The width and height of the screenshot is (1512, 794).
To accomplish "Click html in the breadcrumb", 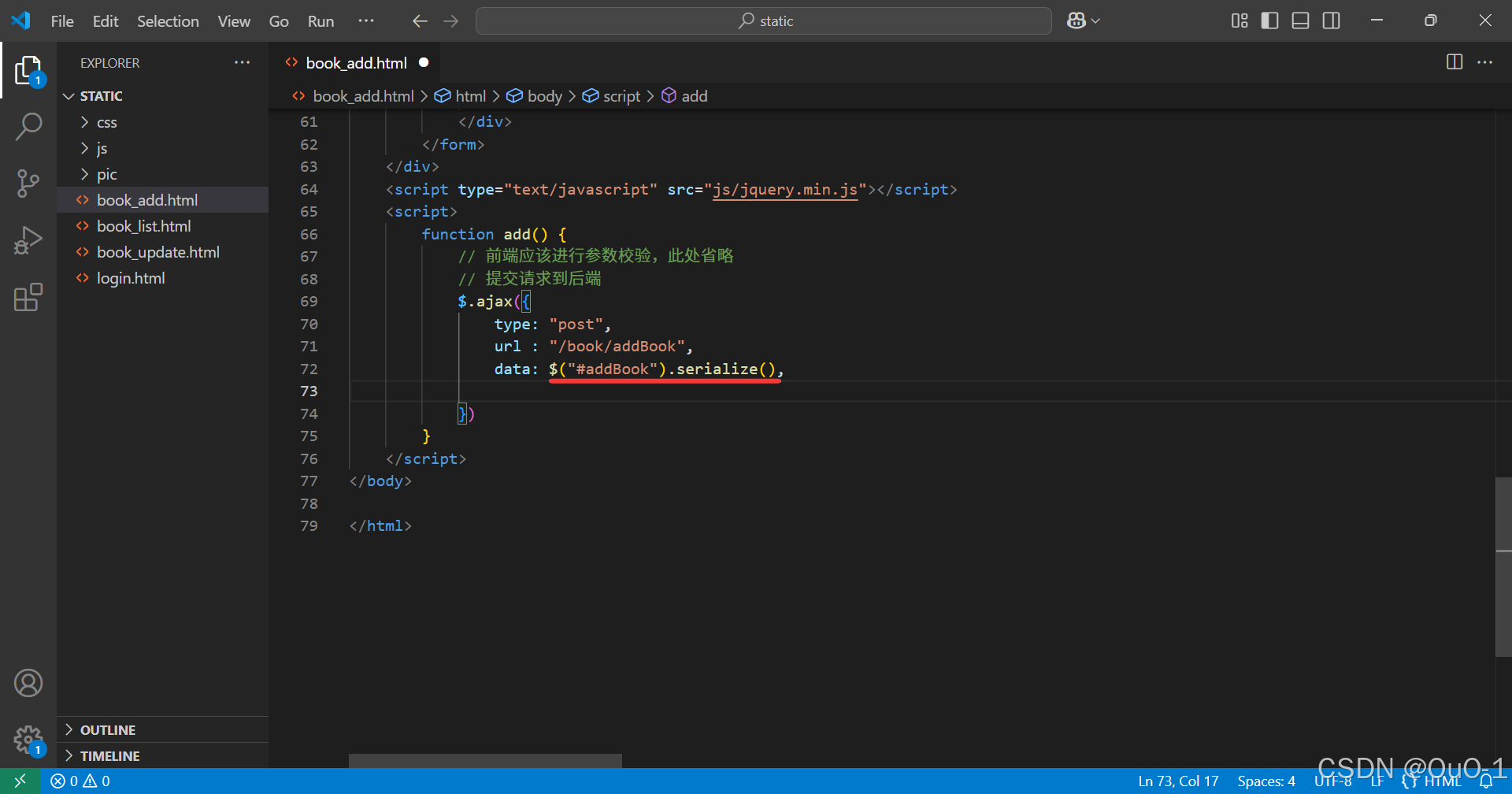I will pos(470,96).
